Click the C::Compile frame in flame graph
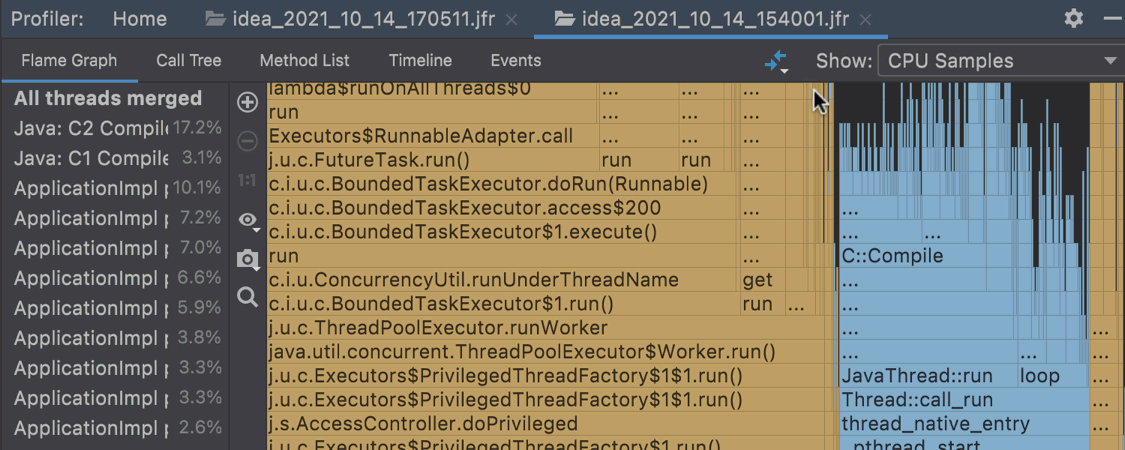1125x450 pixels. 892,256
